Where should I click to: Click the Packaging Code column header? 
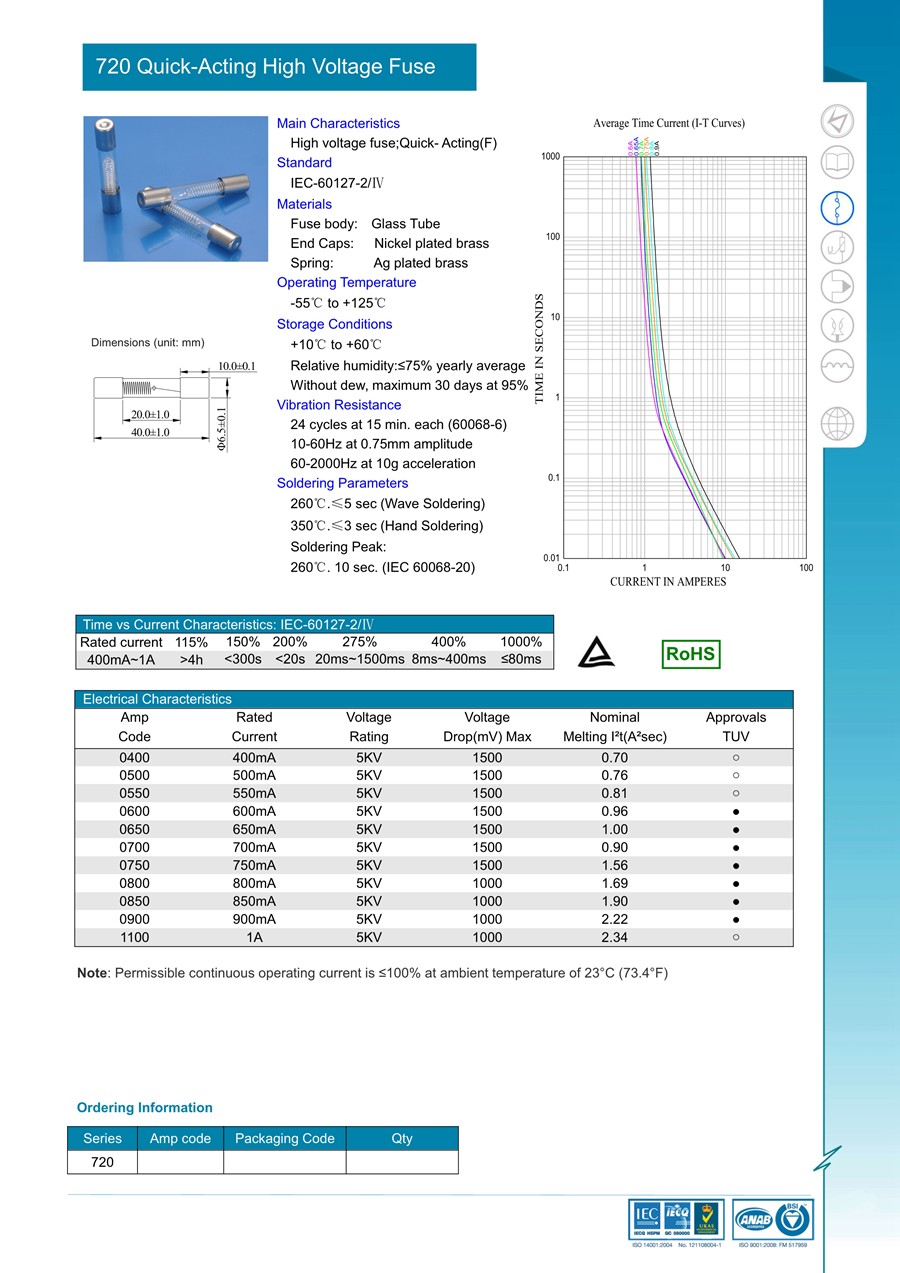(285, 1138)
